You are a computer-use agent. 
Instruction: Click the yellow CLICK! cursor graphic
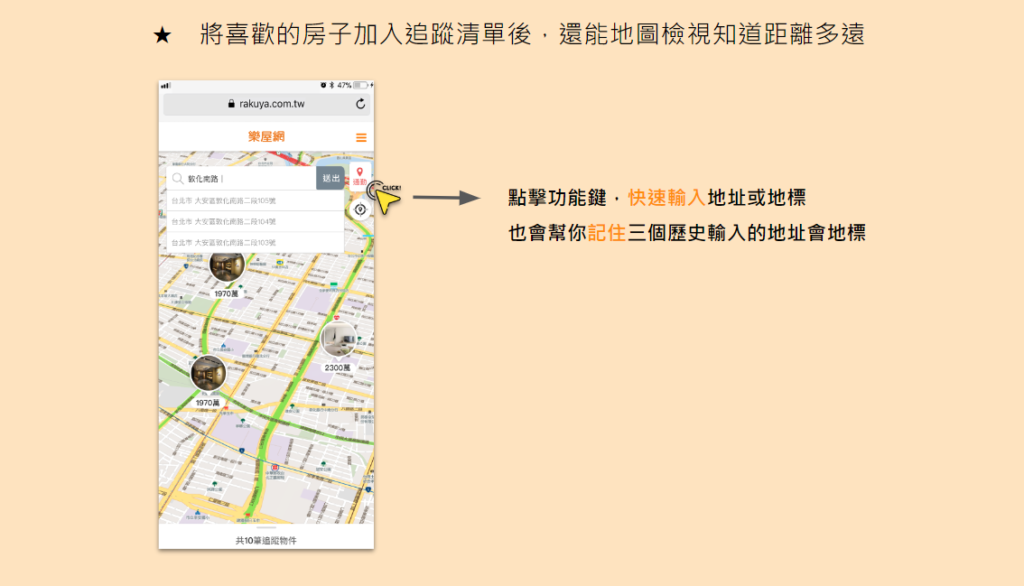[x=386, y=197]
